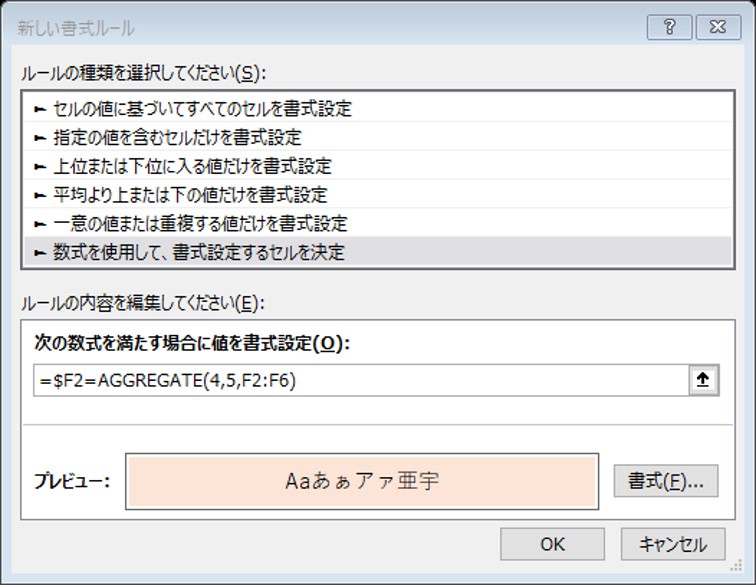Screen dimensions: 756x585
Task: Click the collapse dialog arrow beside formula field
Action: click(703, 381)
